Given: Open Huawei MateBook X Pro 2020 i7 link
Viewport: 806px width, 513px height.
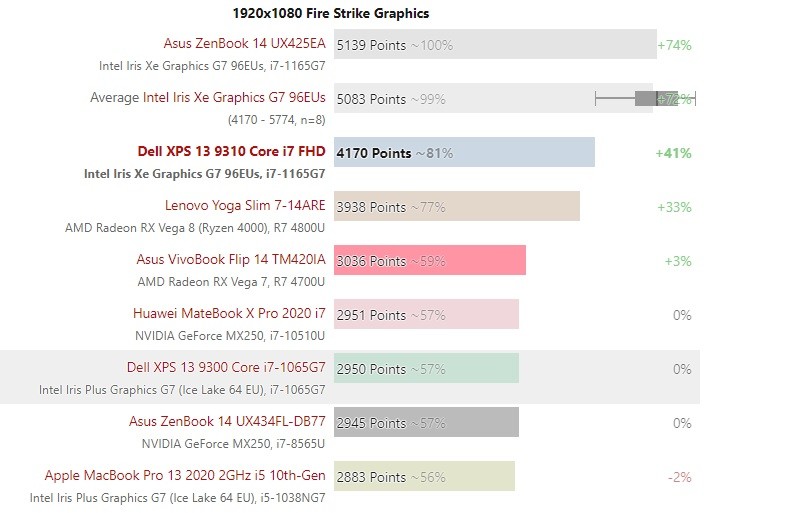Looking at the screenshot, I should (x=229, y=314).
